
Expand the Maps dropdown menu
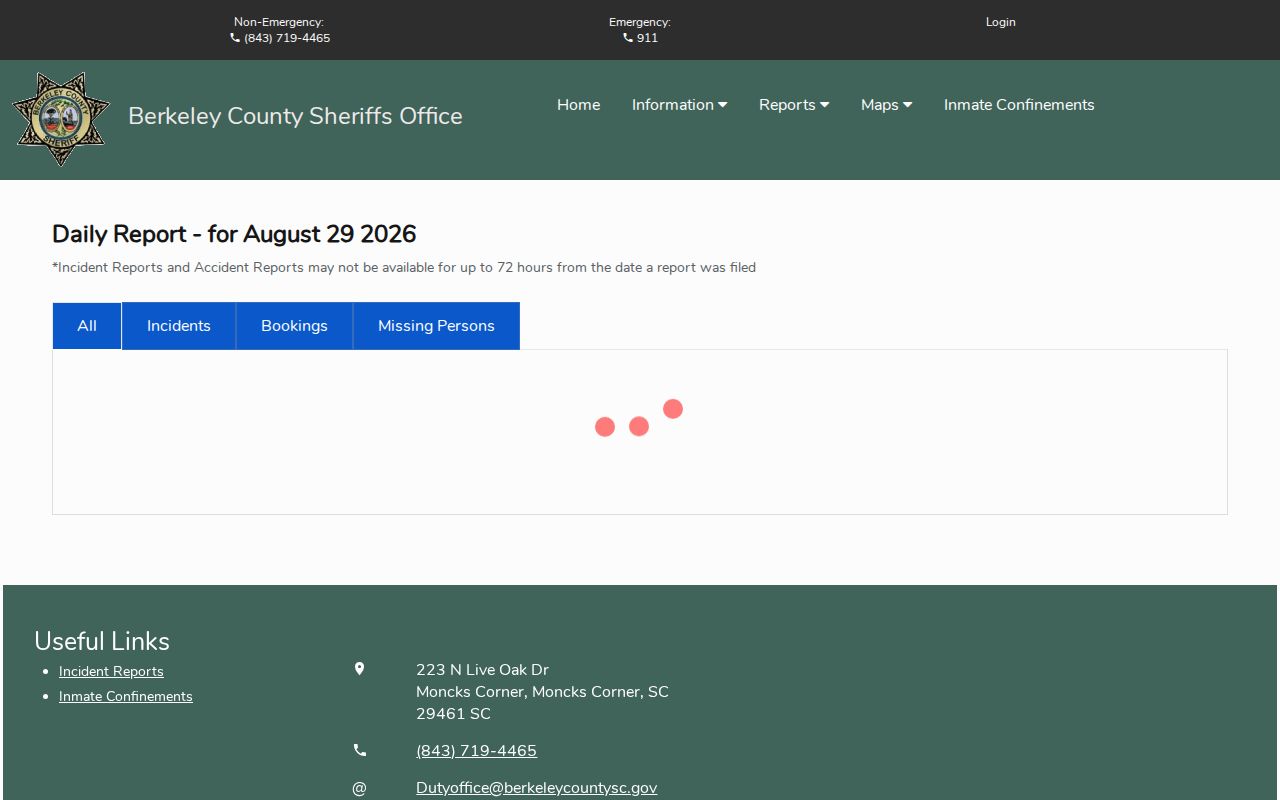click(x=886, y=105)
